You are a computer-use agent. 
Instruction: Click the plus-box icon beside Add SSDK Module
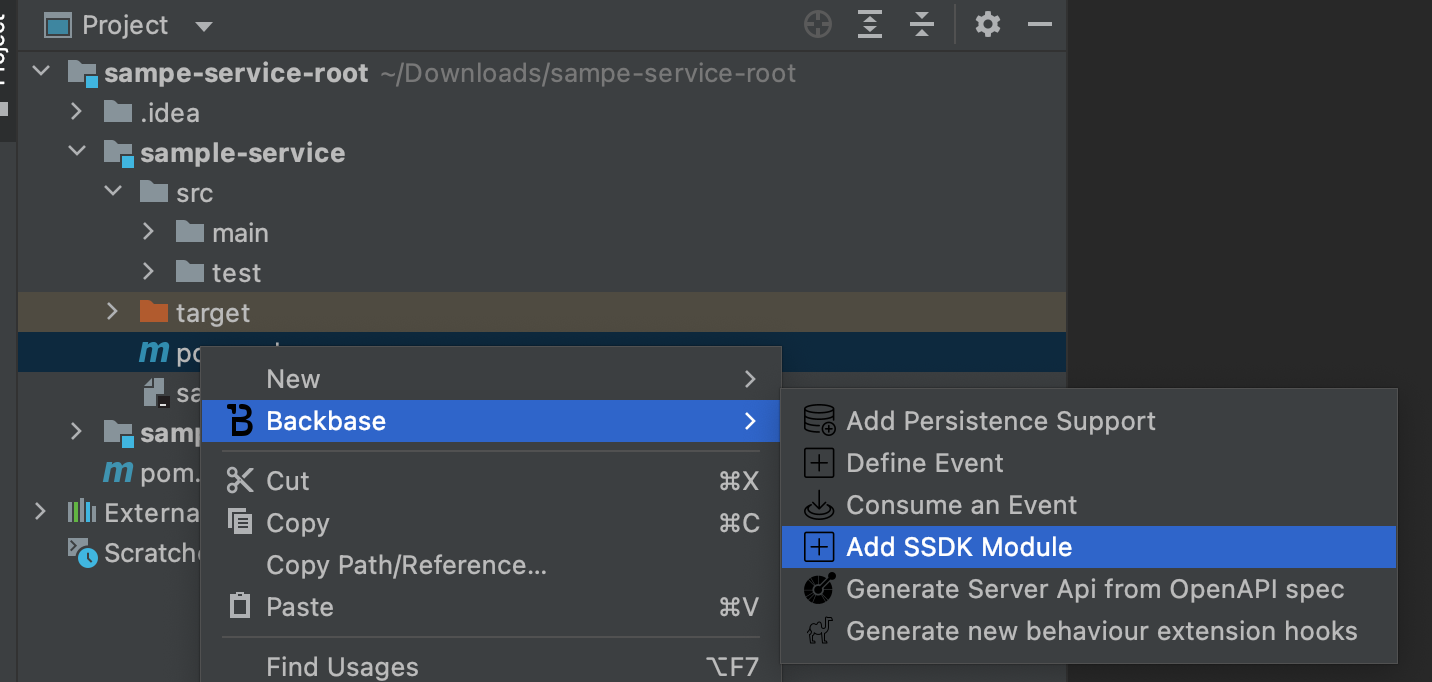tap(819, 547)
